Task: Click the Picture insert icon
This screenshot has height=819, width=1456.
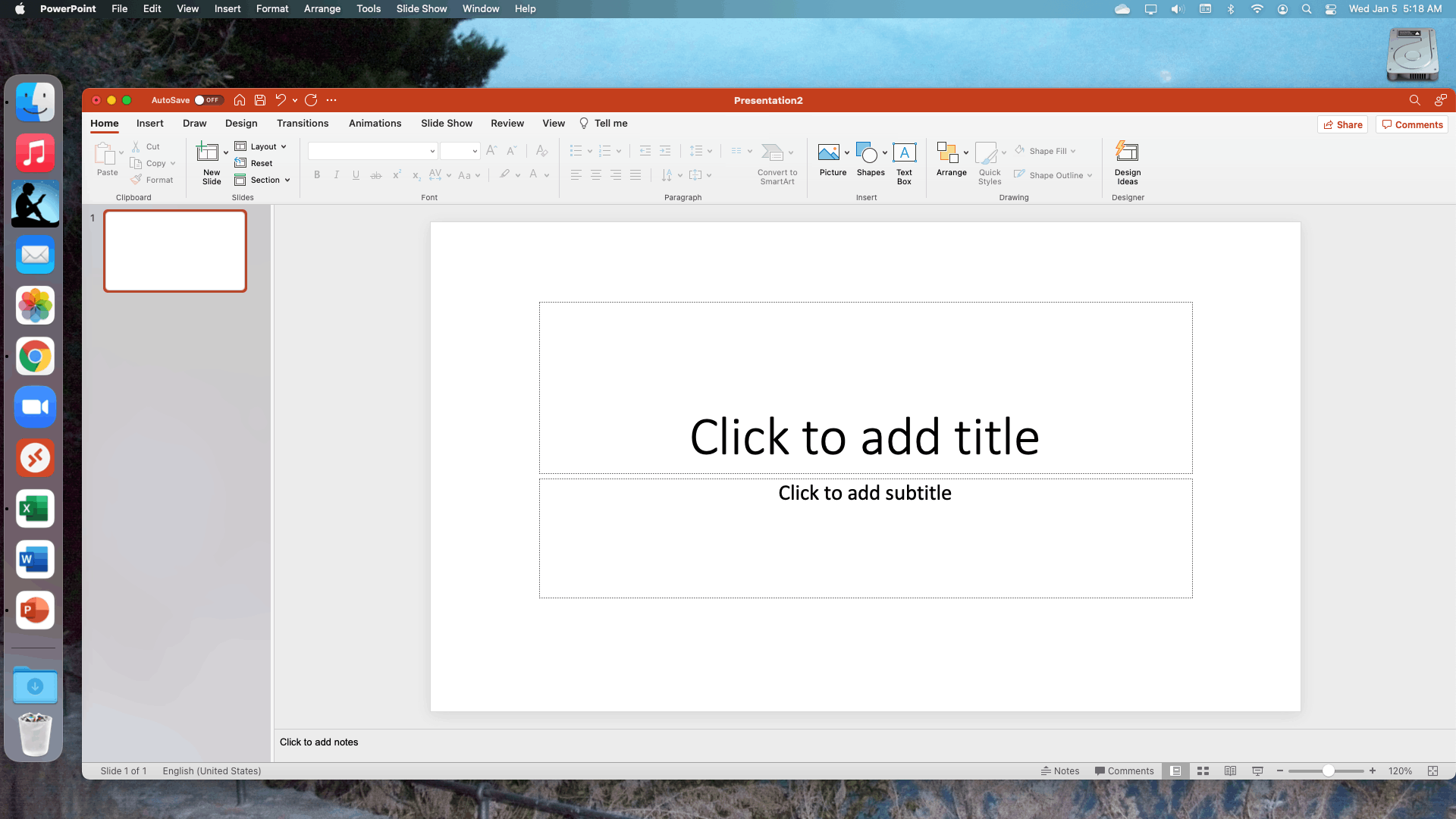Action: [828, 153]
